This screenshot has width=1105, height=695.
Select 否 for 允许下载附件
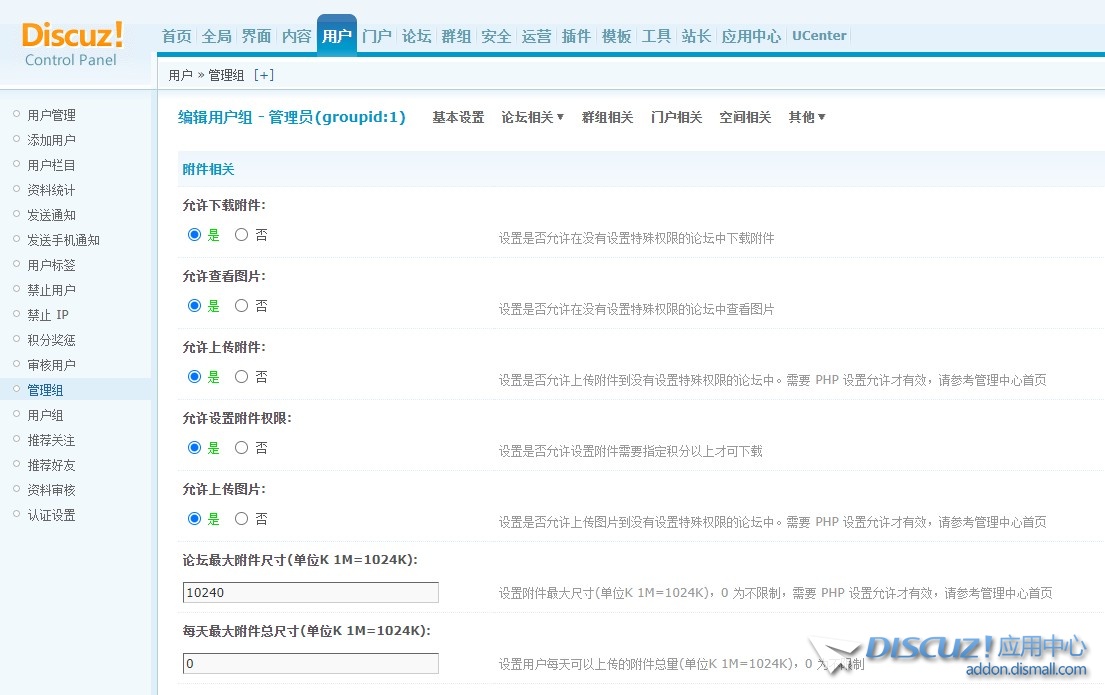(241, 235)
